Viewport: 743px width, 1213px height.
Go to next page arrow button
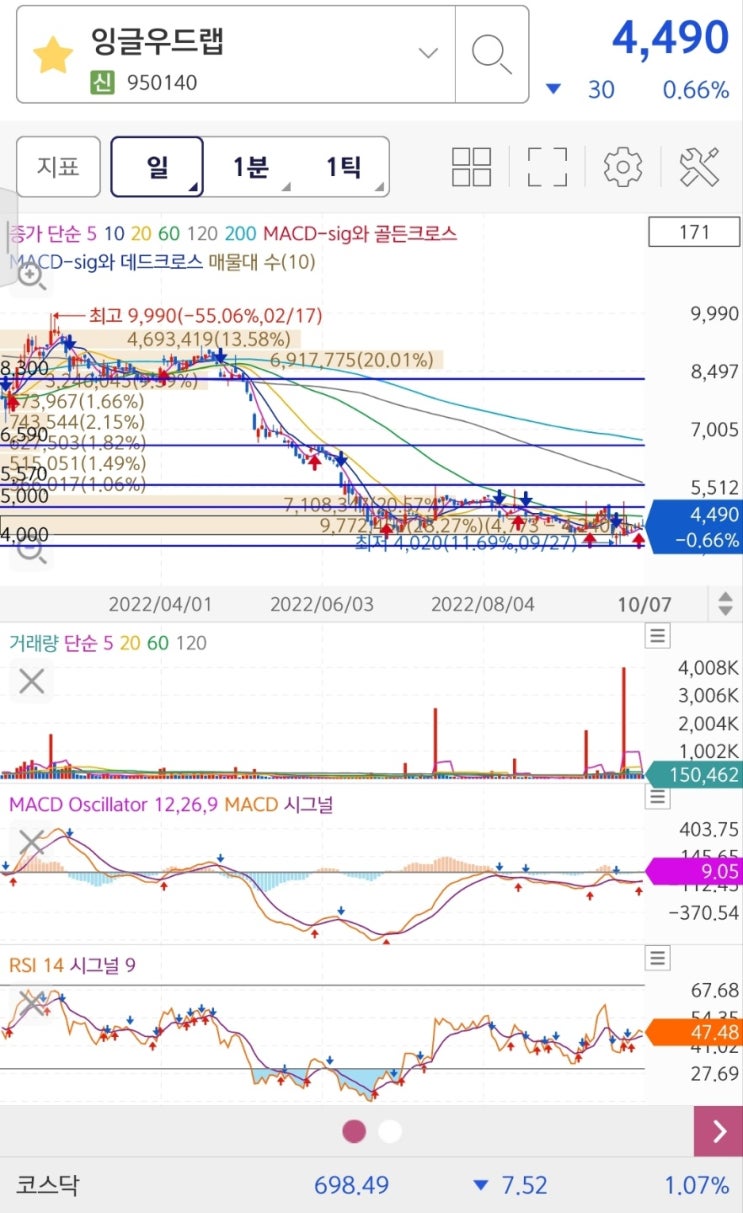718,1131
